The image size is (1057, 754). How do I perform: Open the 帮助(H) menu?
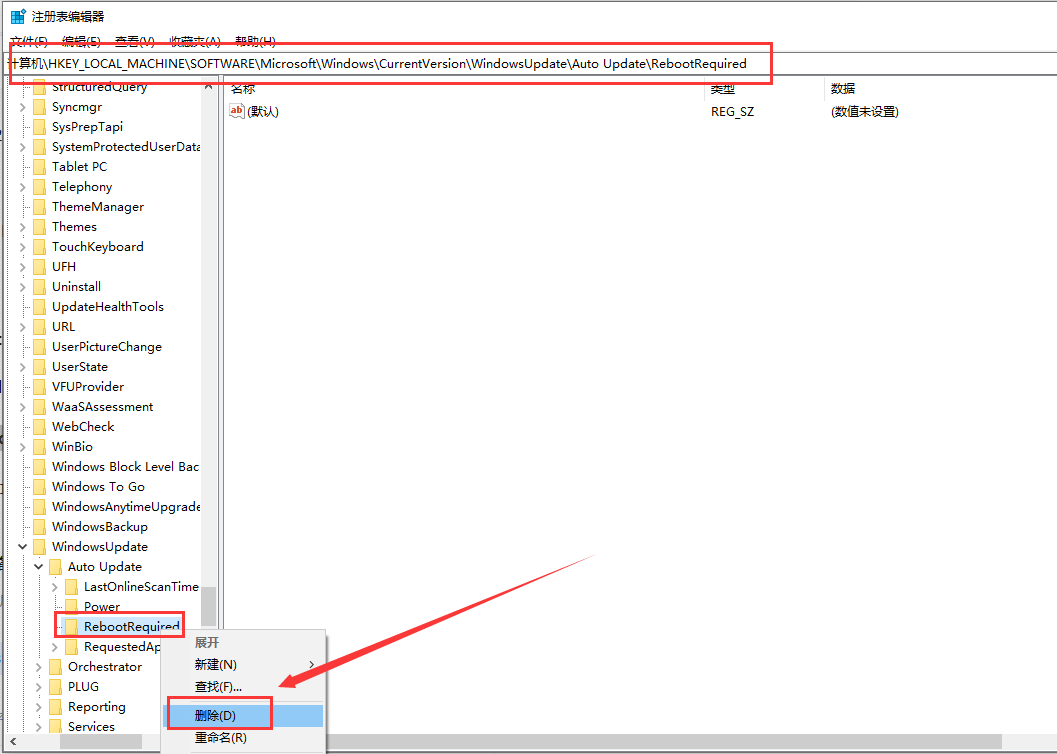(x=255, y=42)
